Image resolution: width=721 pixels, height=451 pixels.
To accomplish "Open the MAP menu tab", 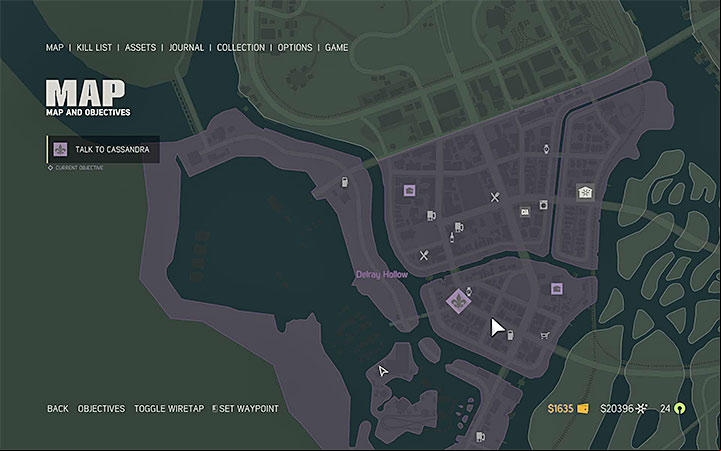I will [55, 47].
